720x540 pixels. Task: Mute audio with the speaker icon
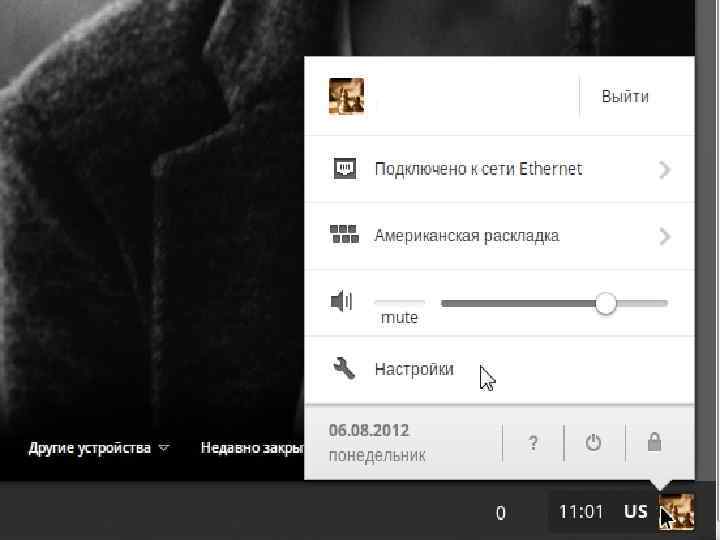pos(342,302)
